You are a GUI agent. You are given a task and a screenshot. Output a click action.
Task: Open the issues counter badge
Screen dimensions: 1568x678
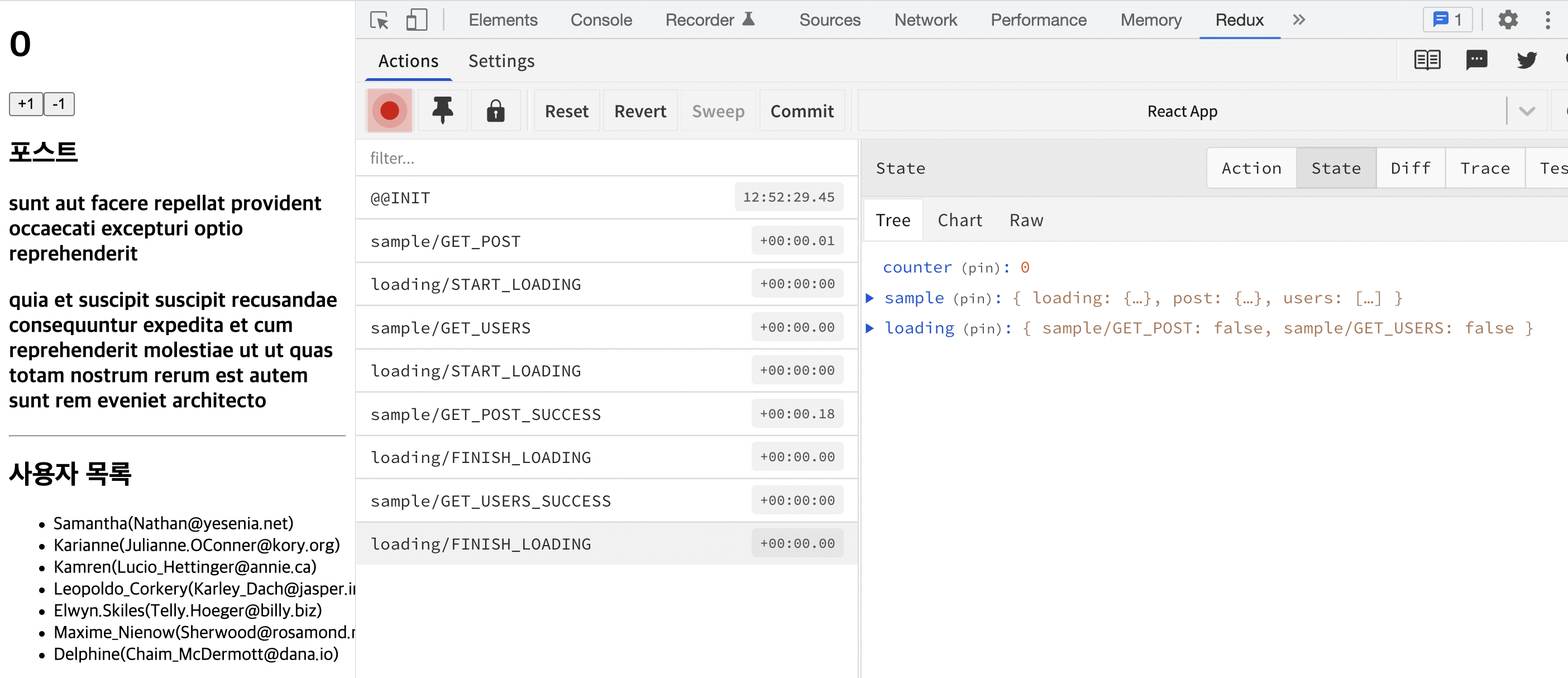[x=1447, y=20]
